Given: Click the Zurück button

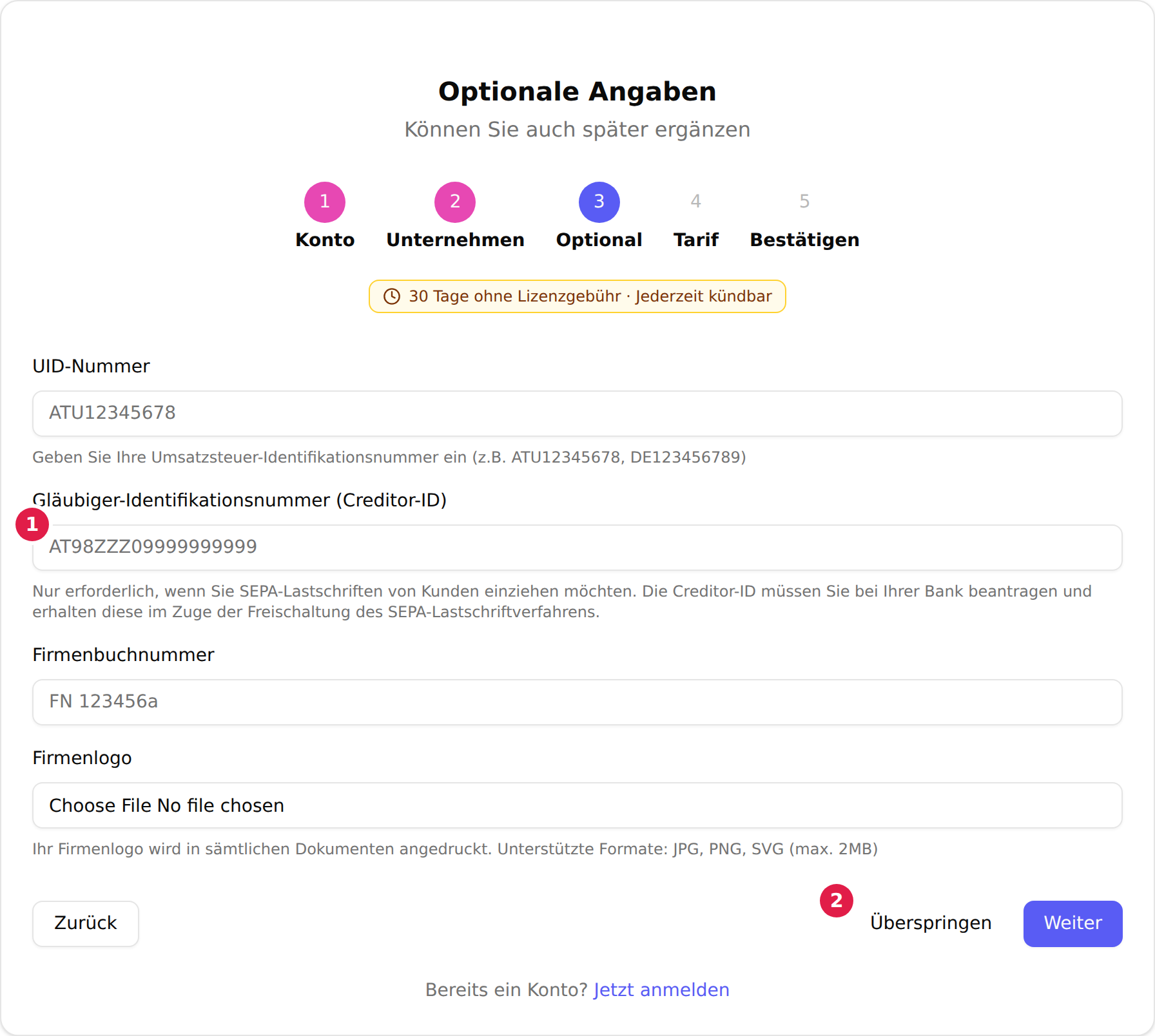Looking at the screenshot, I should coord(86,923).
